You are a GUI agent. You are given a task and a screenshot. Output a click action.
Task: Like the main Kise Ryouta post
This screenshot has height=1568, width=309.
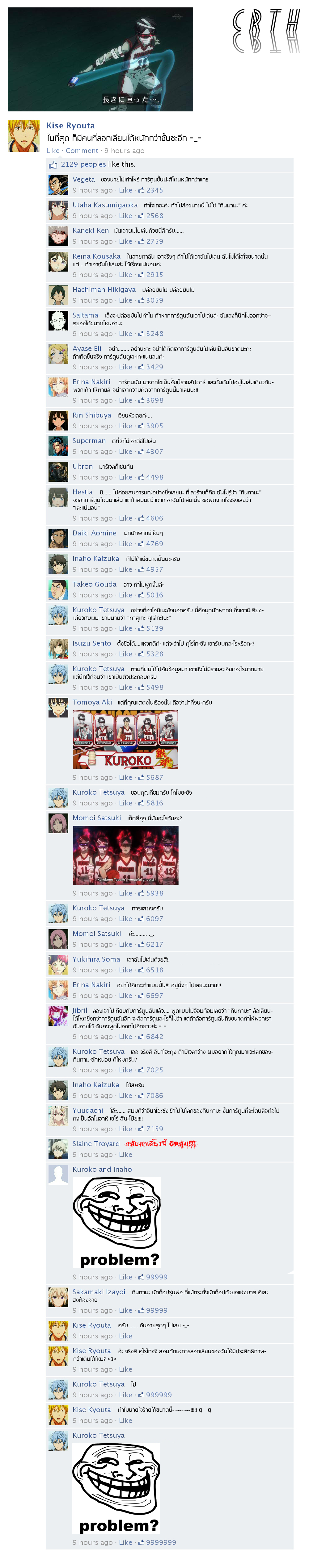53,150
